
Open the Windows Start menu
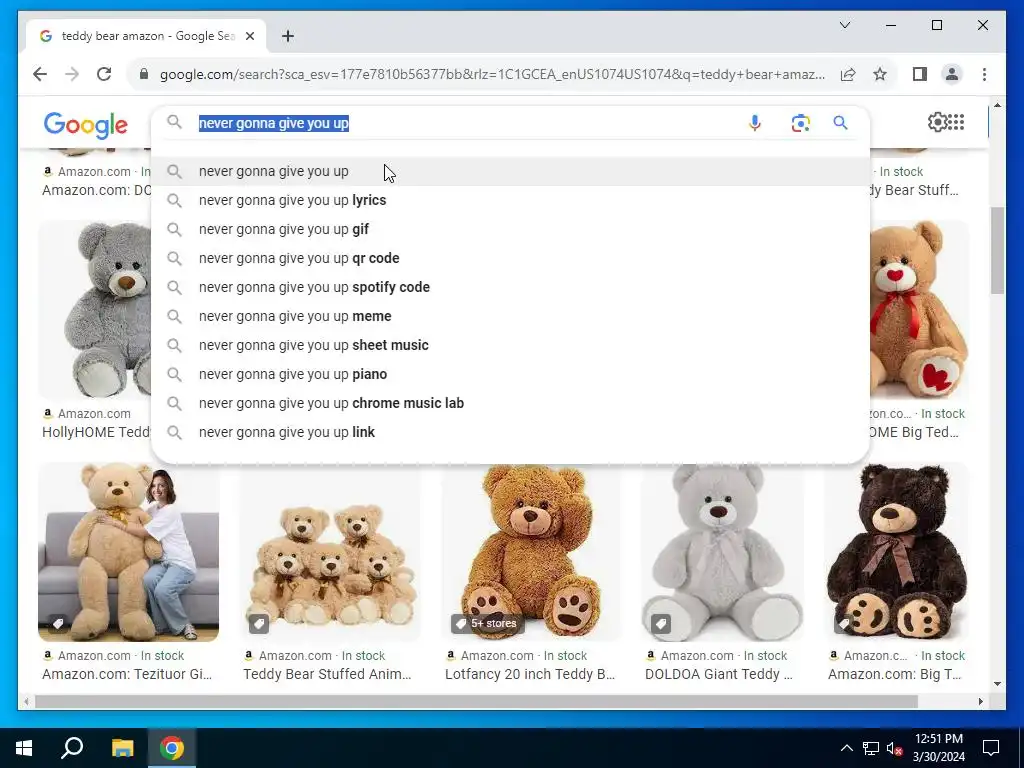pyautogui.click(x=24, y=748)
